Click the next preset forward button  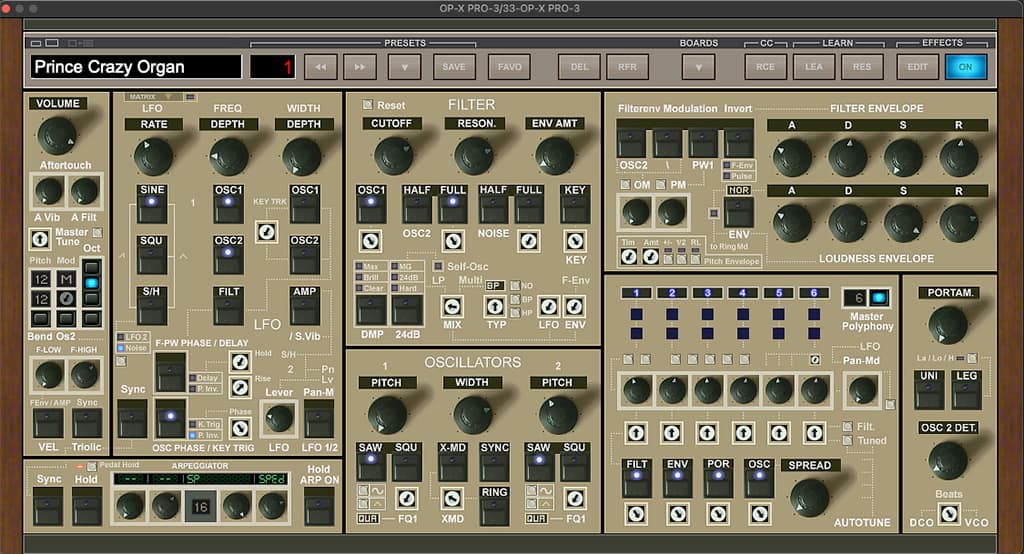(360, 67)
